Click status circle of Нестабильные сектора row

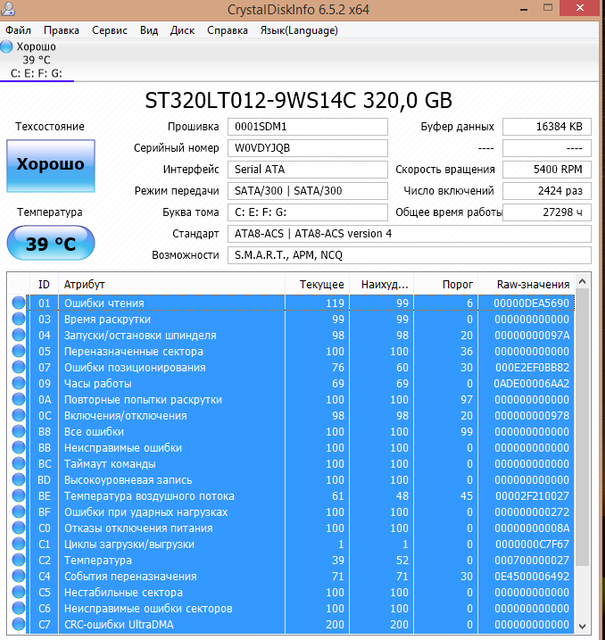pos(18,592)
